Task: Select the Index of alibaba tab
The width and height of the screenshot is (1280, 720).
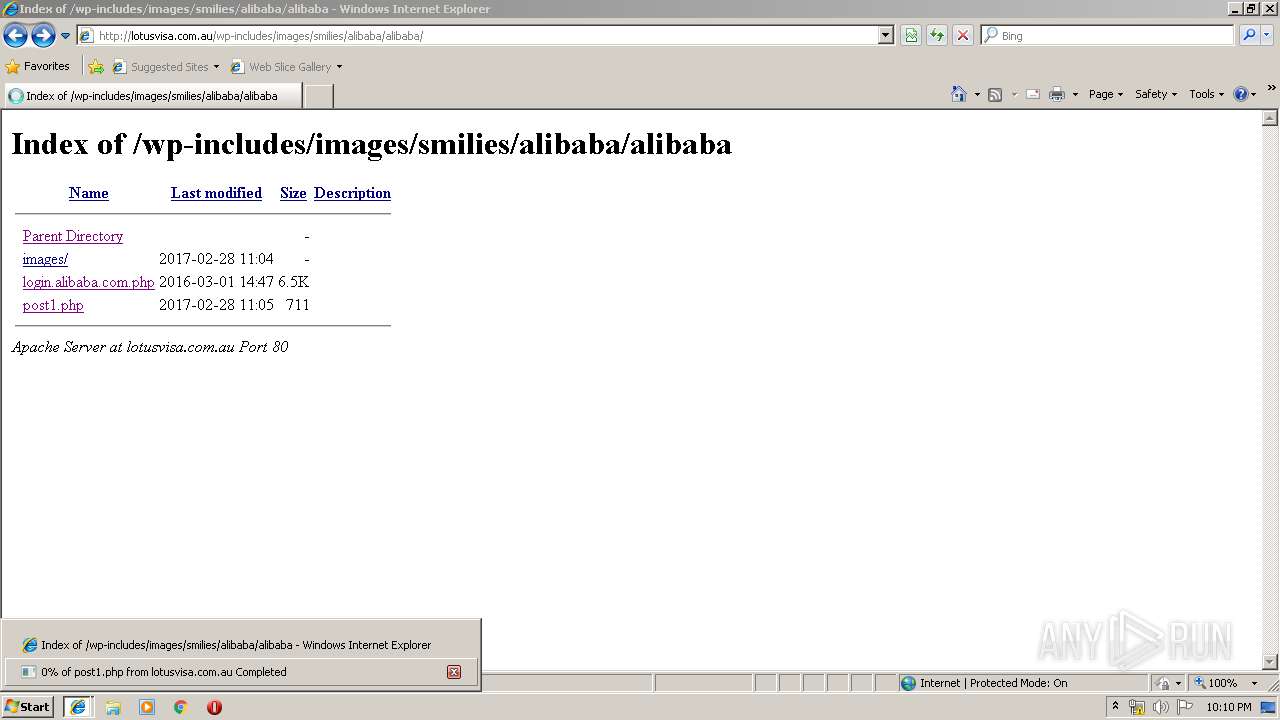Action: pos(153,96)
